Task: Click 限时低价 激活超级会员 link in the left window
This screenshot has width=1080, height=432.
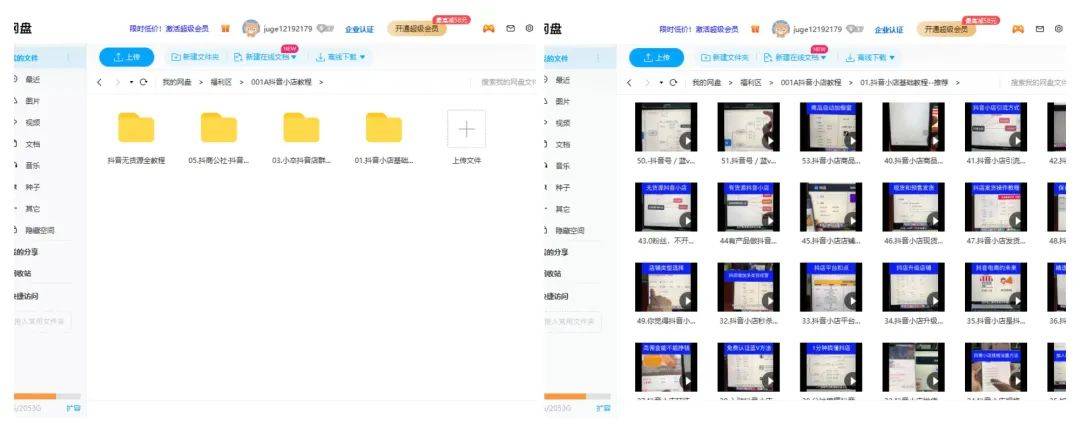Action: (x=169, y=29)
